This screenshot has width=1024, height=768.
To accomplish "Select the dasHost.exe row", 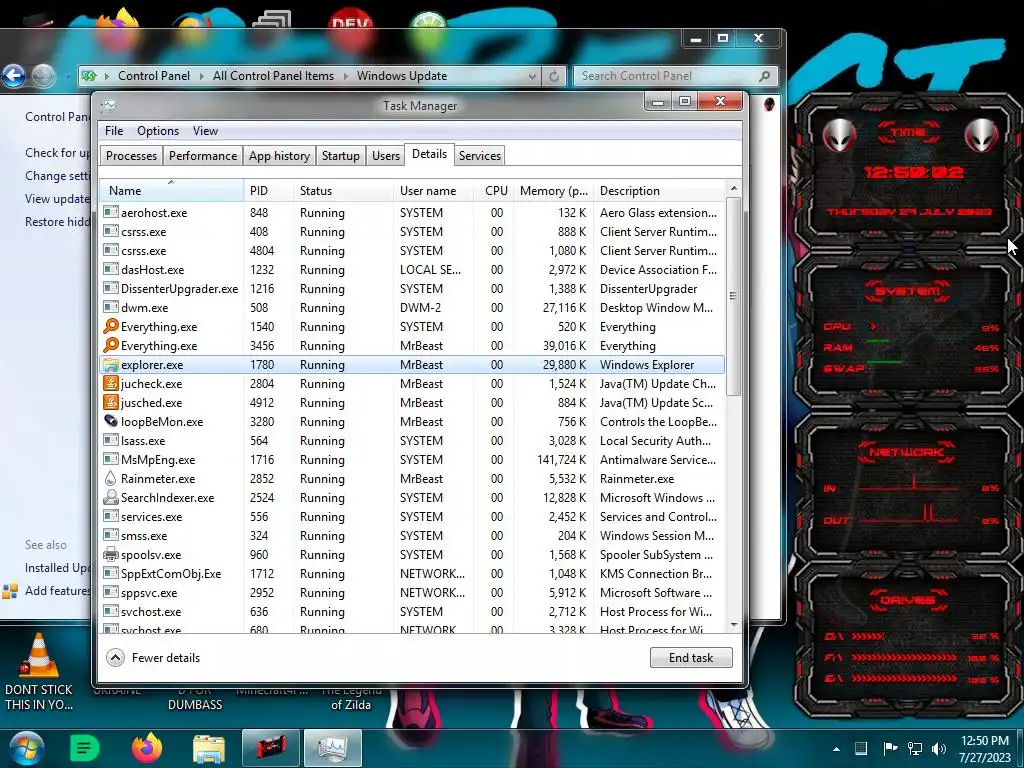I will click(x=412, y=269).
